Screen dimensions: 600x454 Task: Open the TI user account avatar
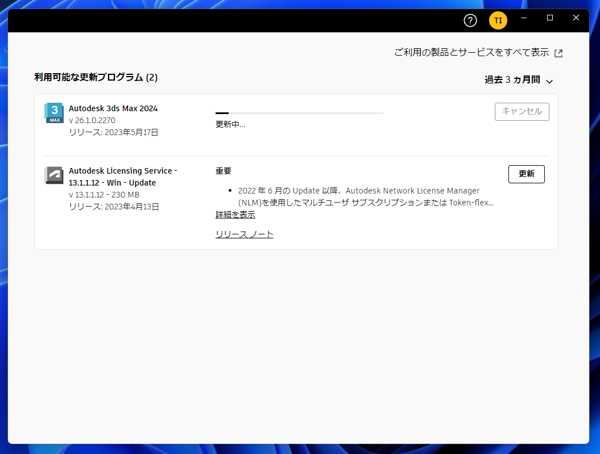498,20
